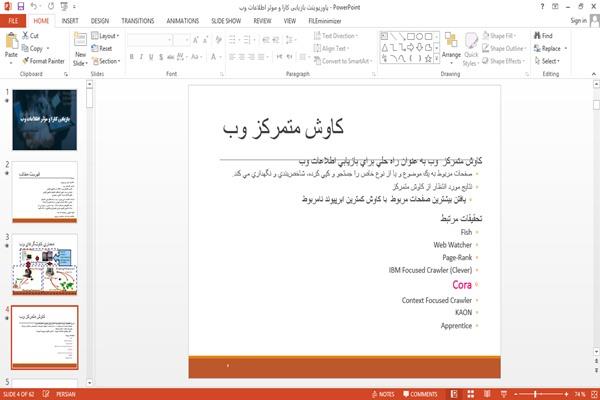Image resolution: width=600 pixels, height=400 pixels.
Task: Switch to the SLIDE SHOW tab
Action: [x=226, y=21]
